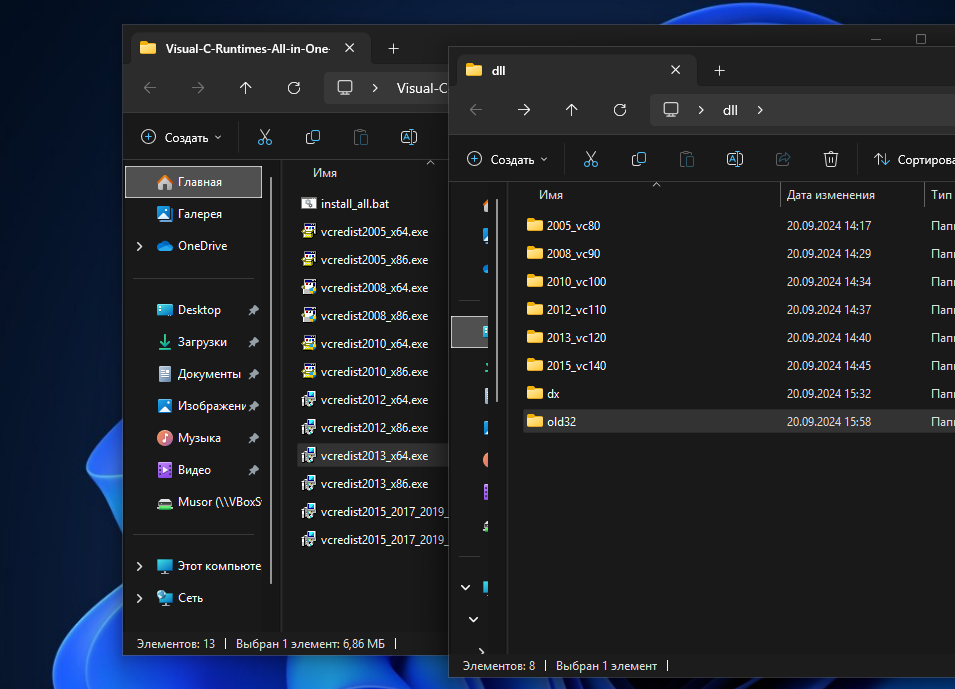Click Paste icon in dll window toolbar
The image size is (955, 689).
click(x=686, y=160)
